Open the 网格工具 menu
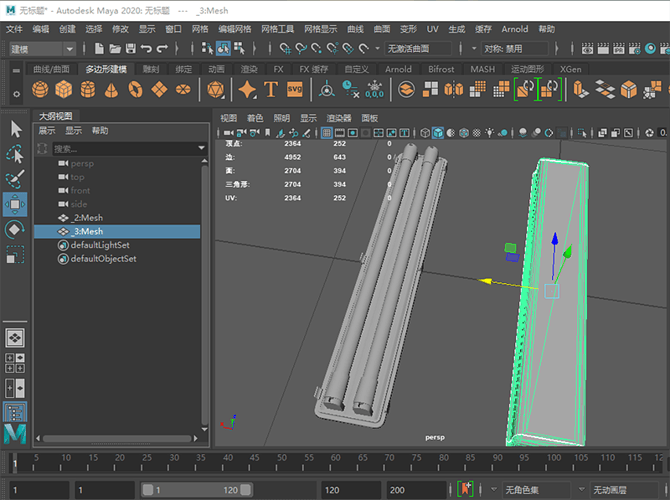The image size is (670, 500). [278, 30]
